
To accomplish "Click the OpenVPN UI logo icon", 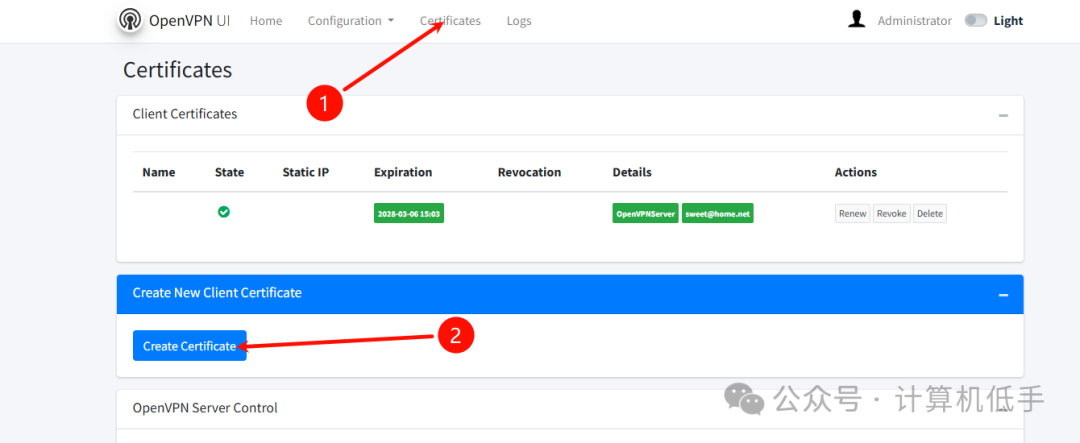I will (x=129, y=20).
